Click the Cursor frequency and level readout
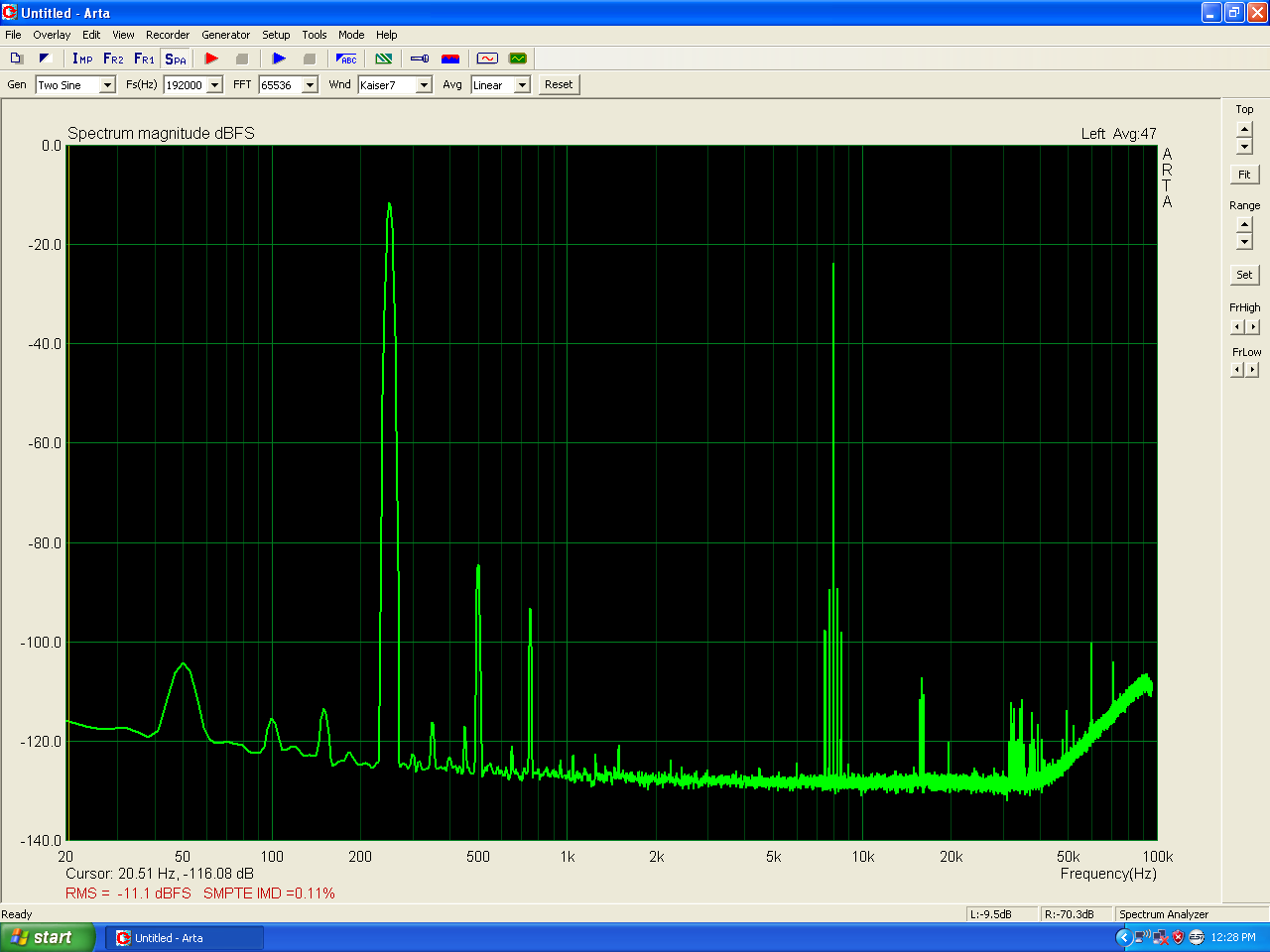 [160, 874]
